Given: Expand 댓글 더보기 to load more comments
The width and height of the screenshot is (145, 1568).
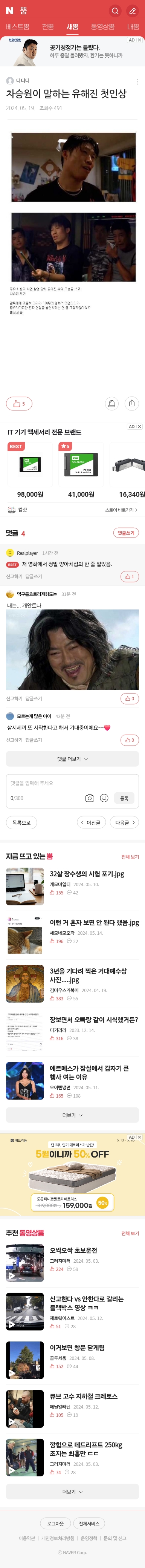Looking at the screenshot, I should [x=72, y=759].
